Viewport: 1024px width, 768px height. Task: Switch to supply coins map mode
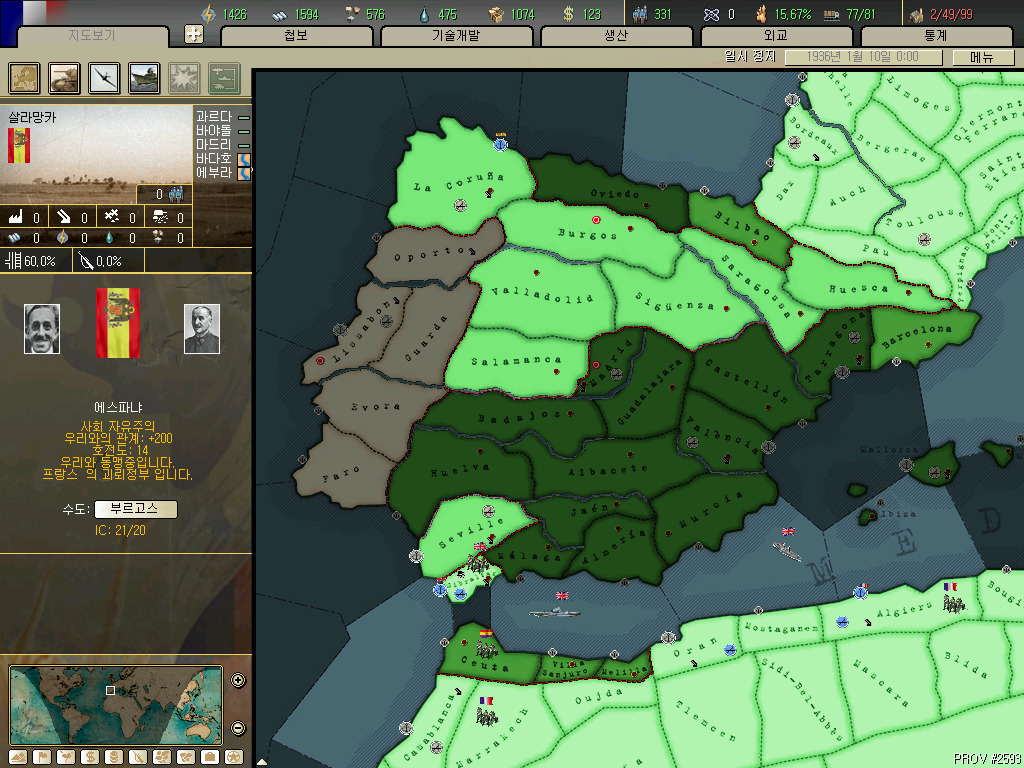(x=114, y=757)
